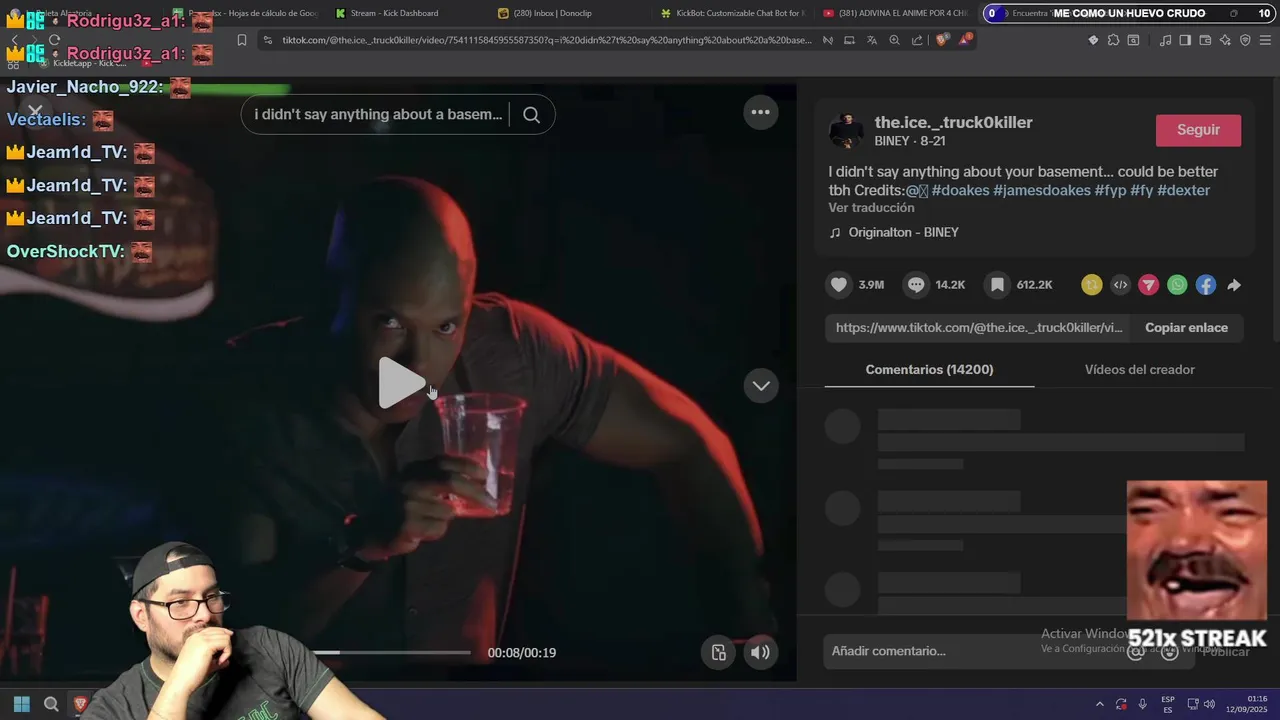Switch to Vídeos del creador tab

tap(1139, 369)
